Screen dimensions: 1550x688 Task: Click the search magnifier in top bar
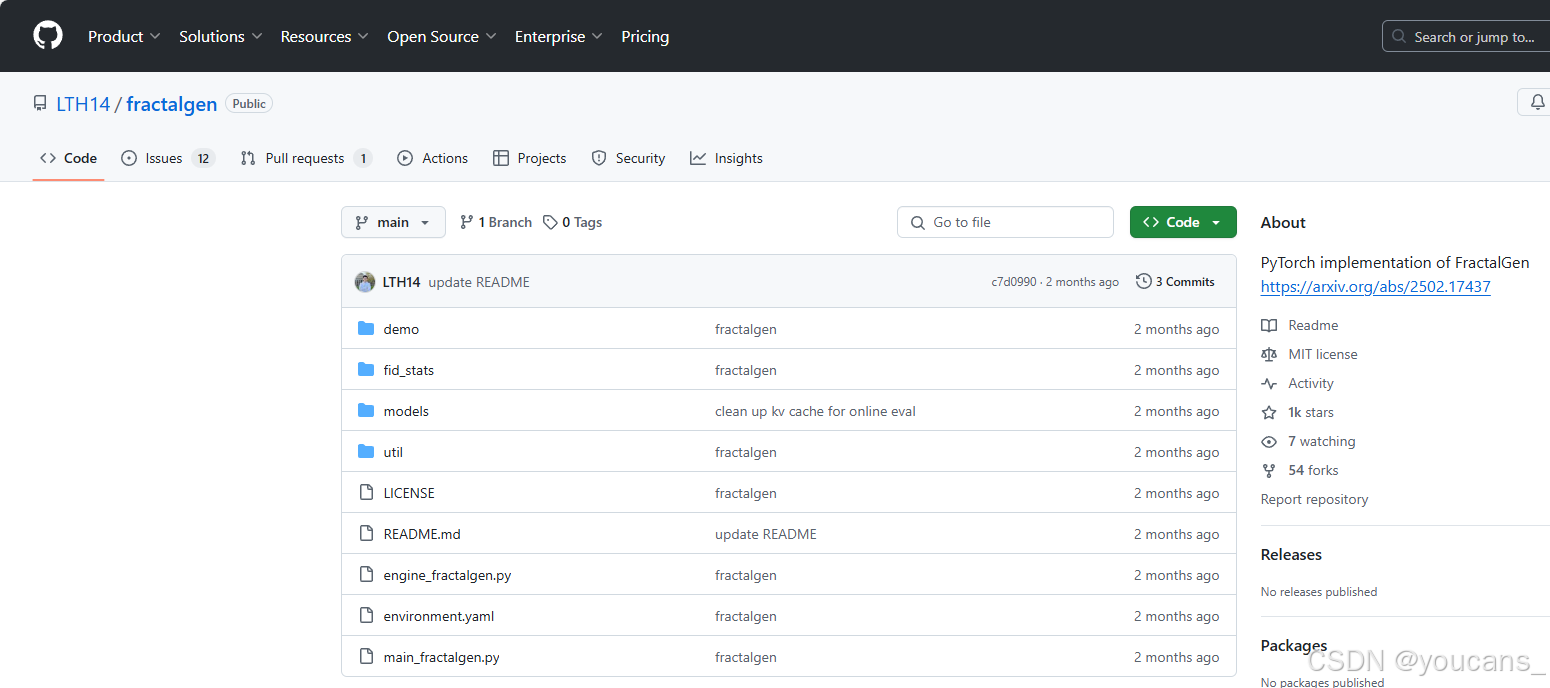point(1399,37)
